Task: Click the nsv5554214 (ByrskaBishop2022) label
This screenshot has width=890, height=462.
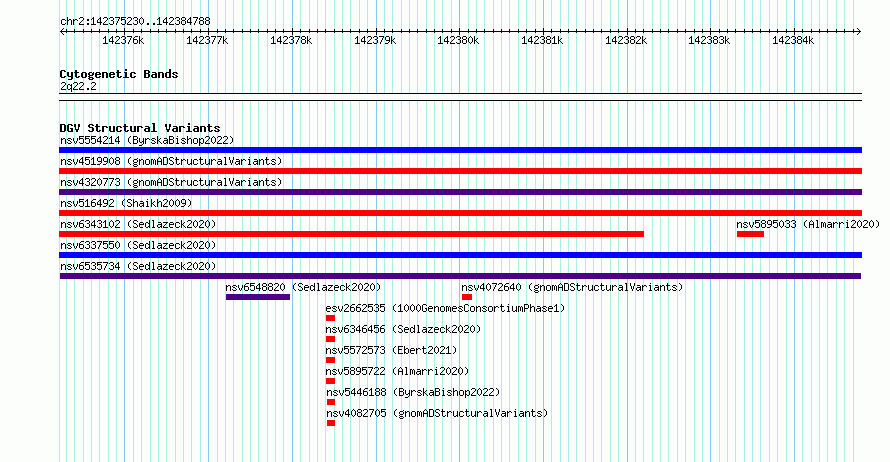Action: (x=147, y=140)
